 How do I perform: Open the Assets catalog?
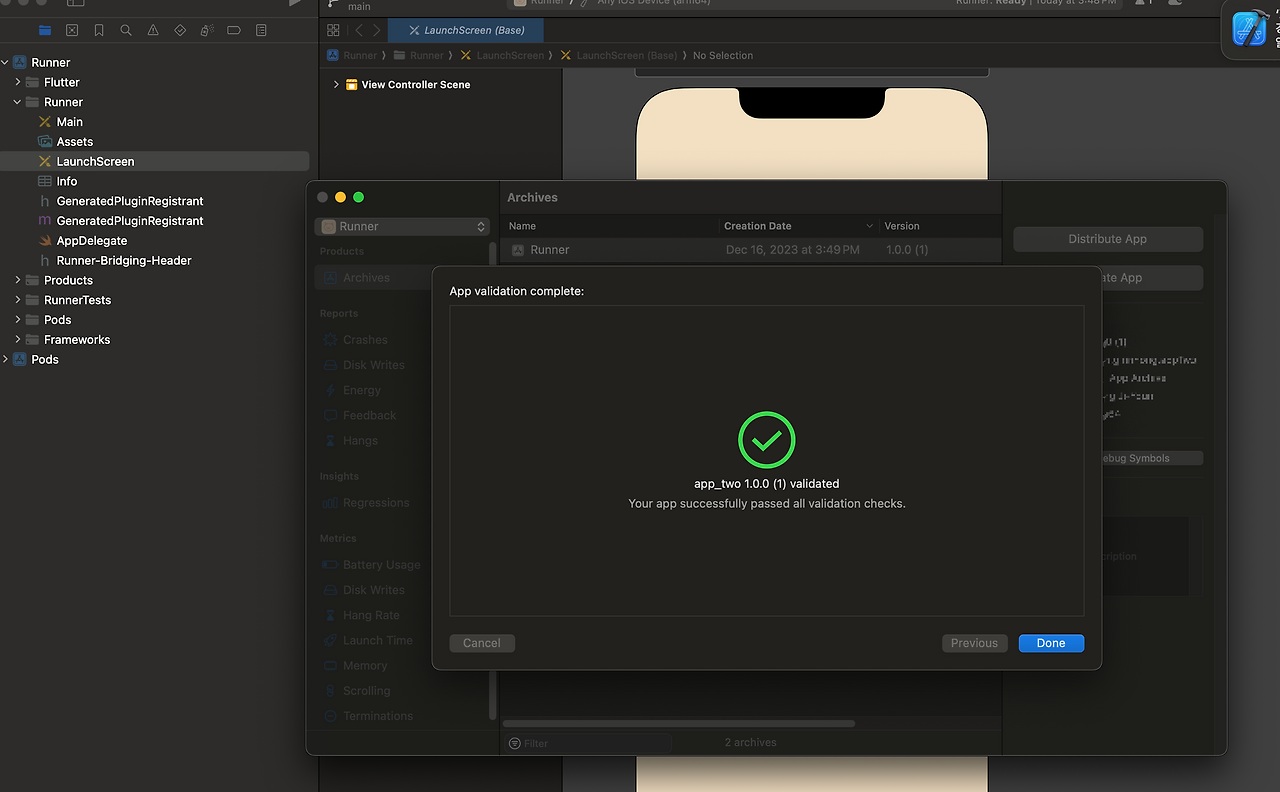[x=74, y=142]
